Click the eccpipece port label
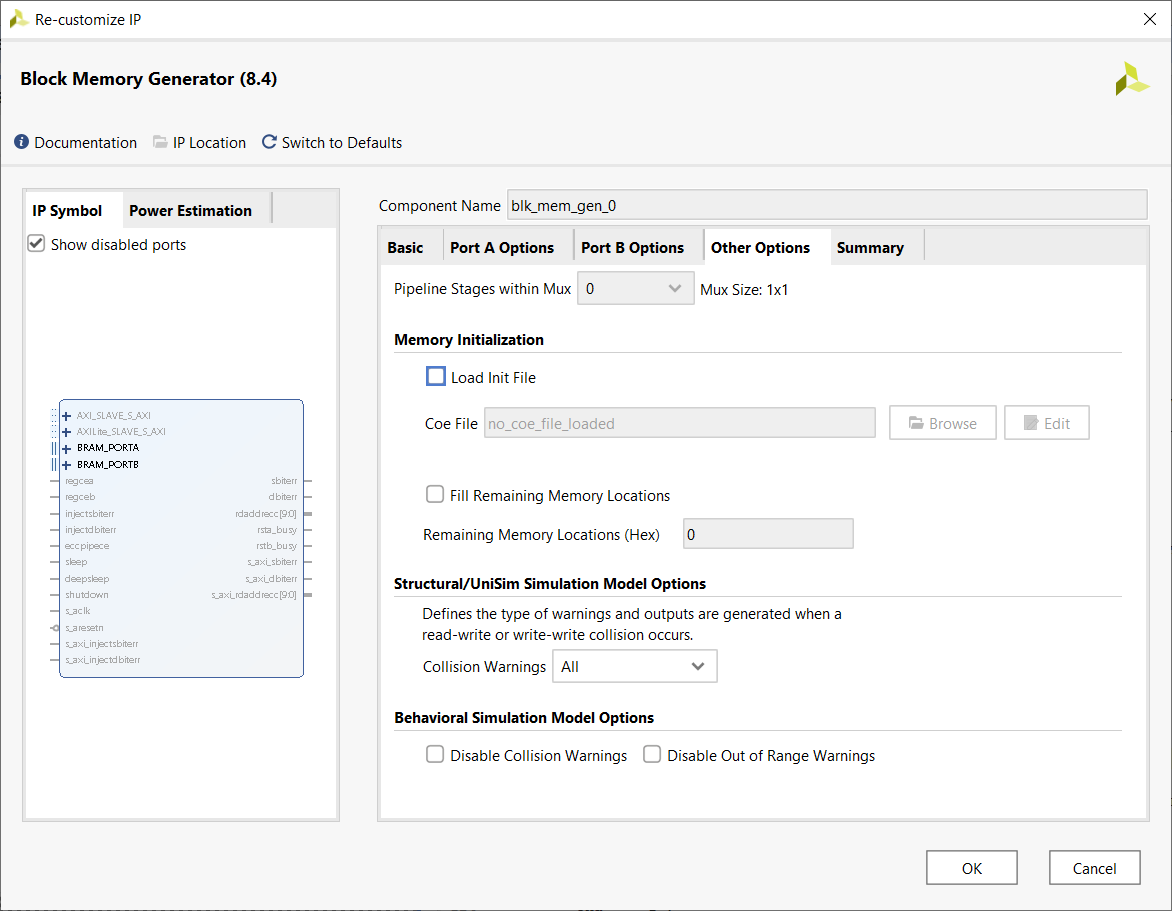The height and width of the screenshot is (911, 1172). point(87,546)
